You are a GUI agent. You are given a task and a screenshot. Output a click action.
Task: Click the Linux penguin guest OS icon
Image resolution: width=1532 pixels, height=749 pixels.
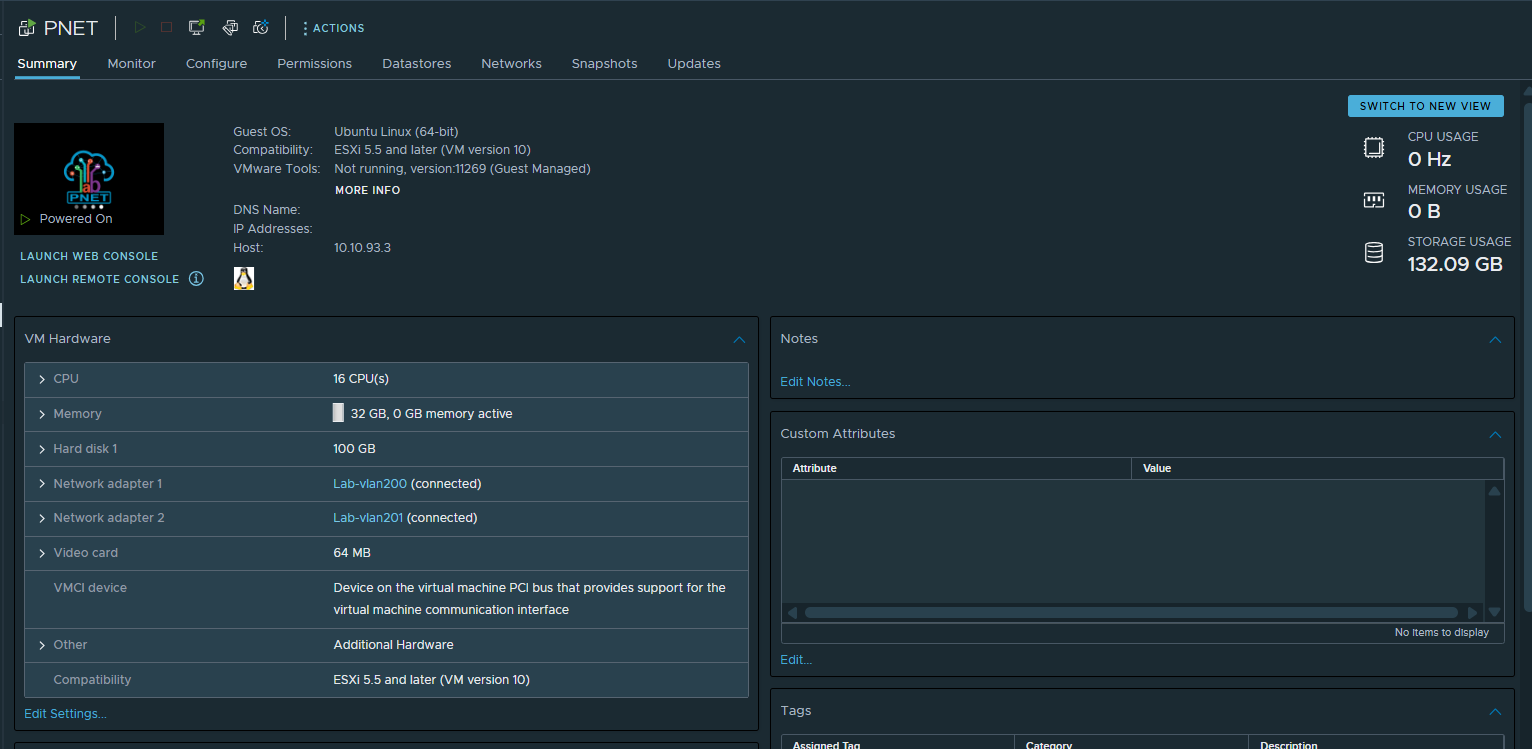click(244, 279)
